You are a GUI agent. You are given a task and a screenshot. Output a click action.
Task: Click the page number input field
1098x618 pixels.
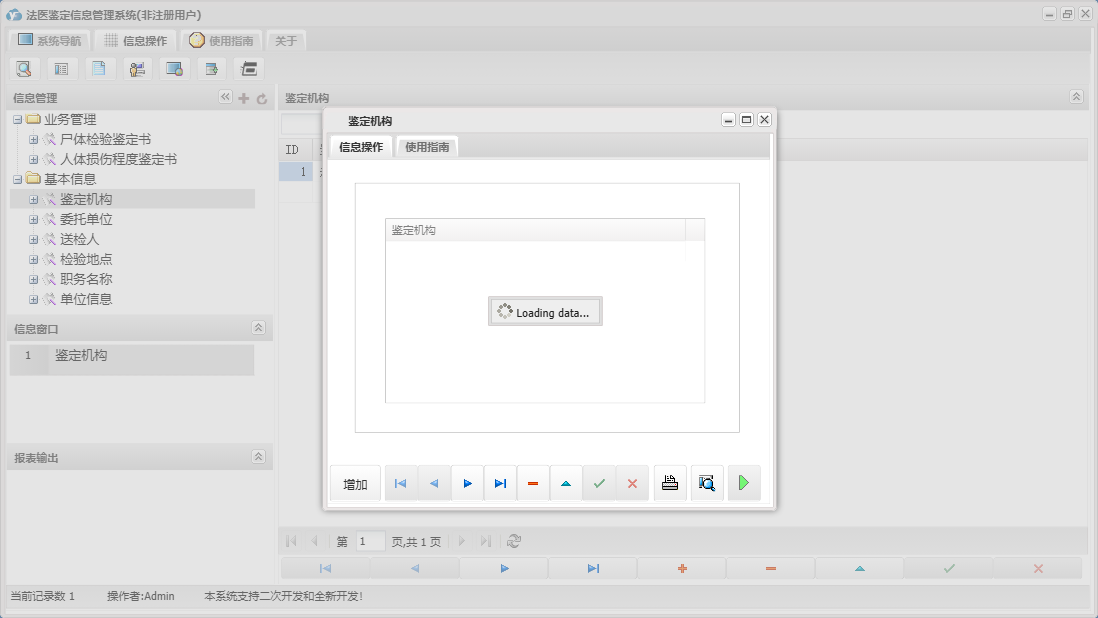click(370, 541)
